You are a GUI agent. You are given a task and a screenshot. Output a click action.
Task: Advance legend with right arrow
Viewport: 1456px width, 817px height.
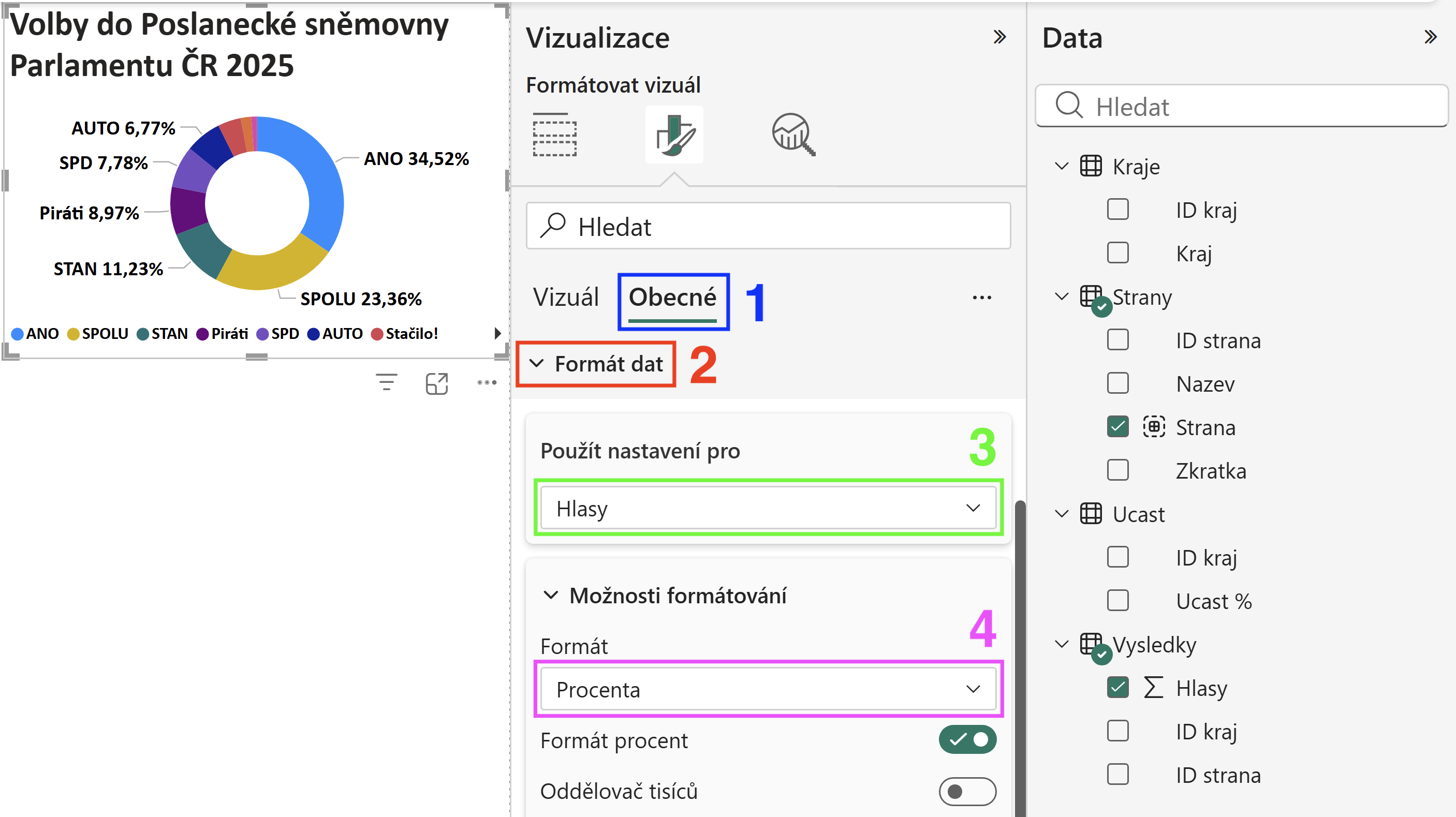497,333
